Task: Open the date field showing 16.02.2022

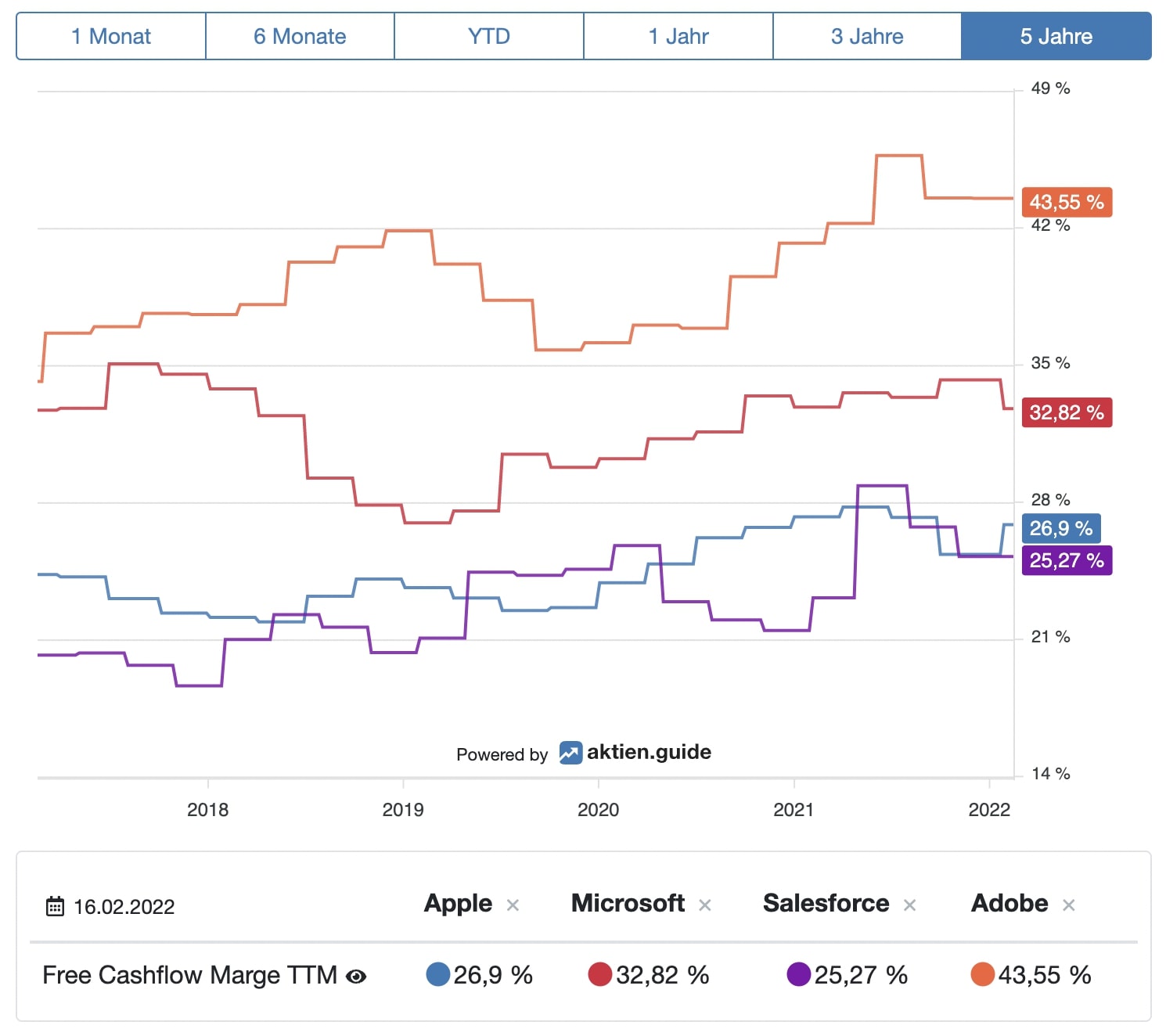Action: 124,907
